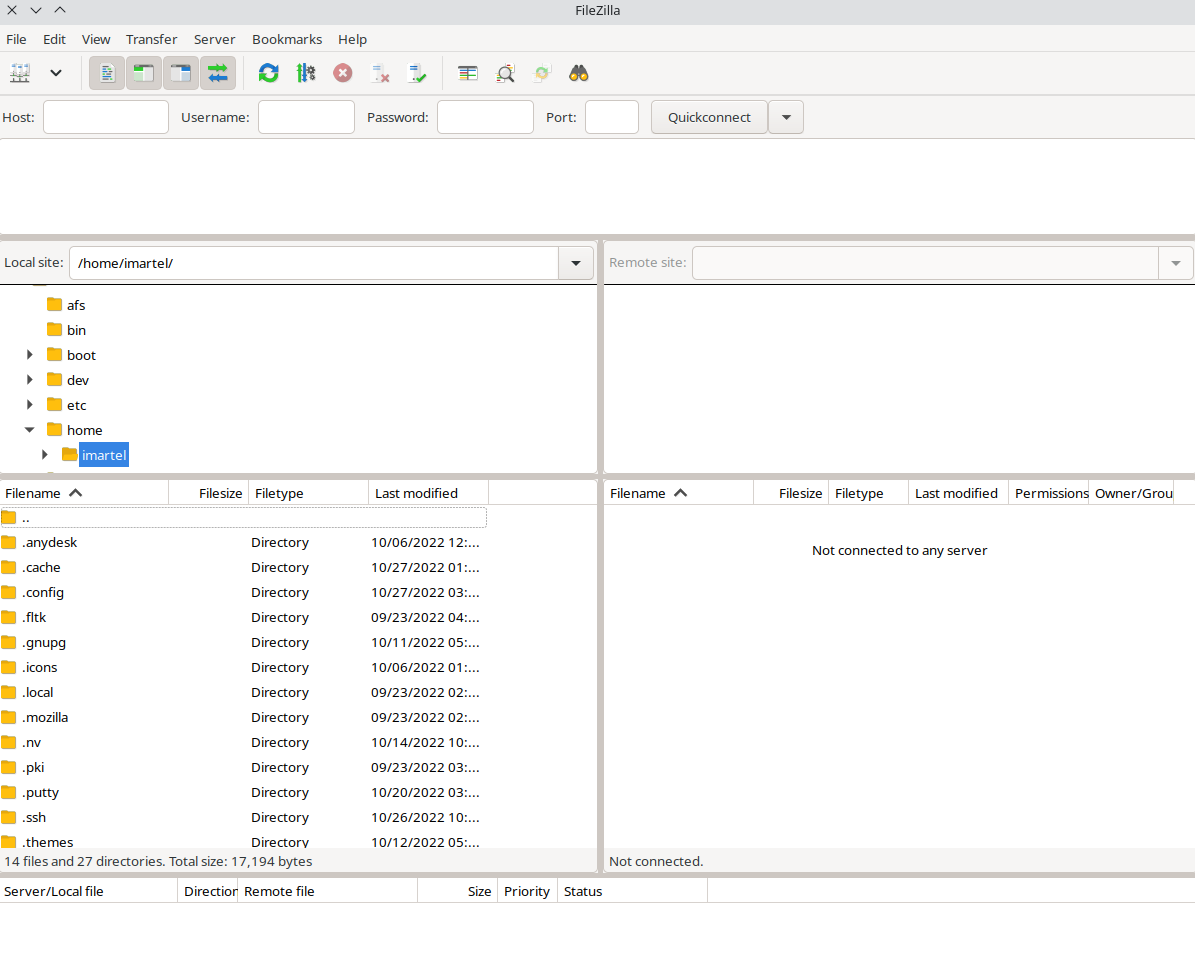Image resolution: width=1195 pixels, height=968 pixels.
Task: Refresh the file and folder lists
Action: point(268,73)
